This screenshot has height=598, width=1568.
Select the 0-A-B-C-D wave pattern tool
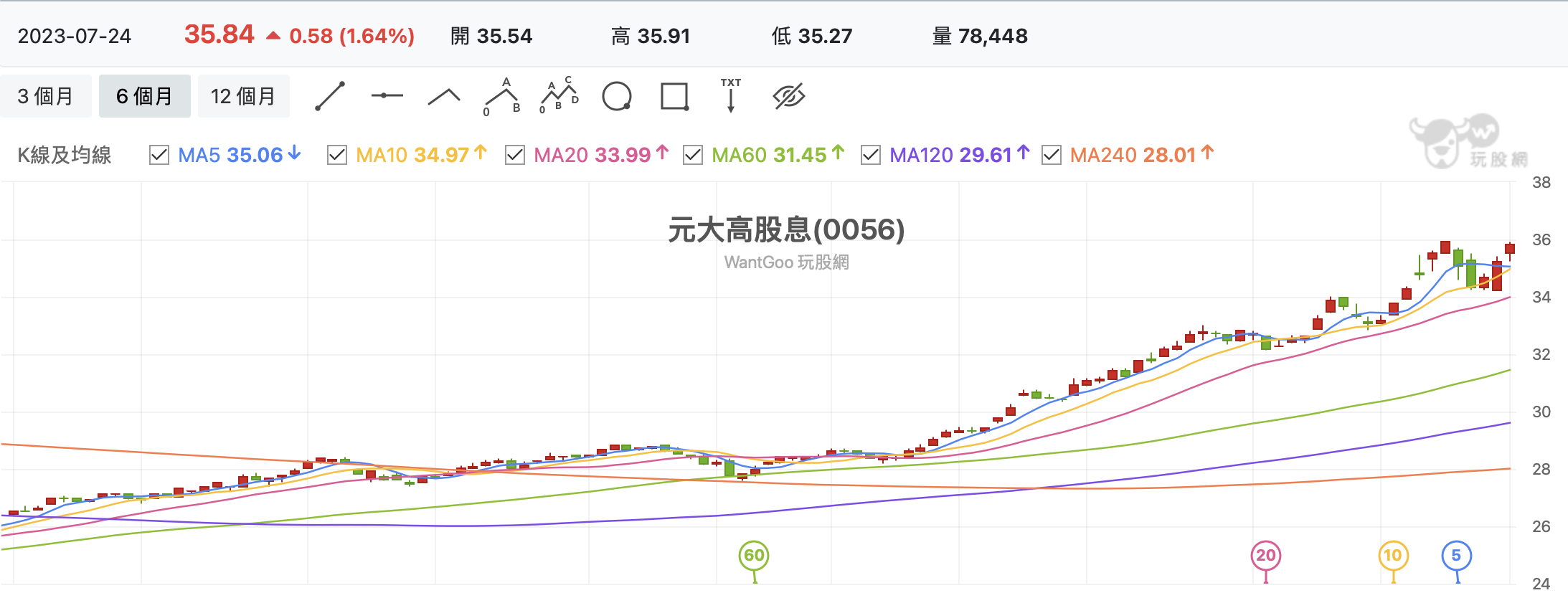[x=559, y=95]
